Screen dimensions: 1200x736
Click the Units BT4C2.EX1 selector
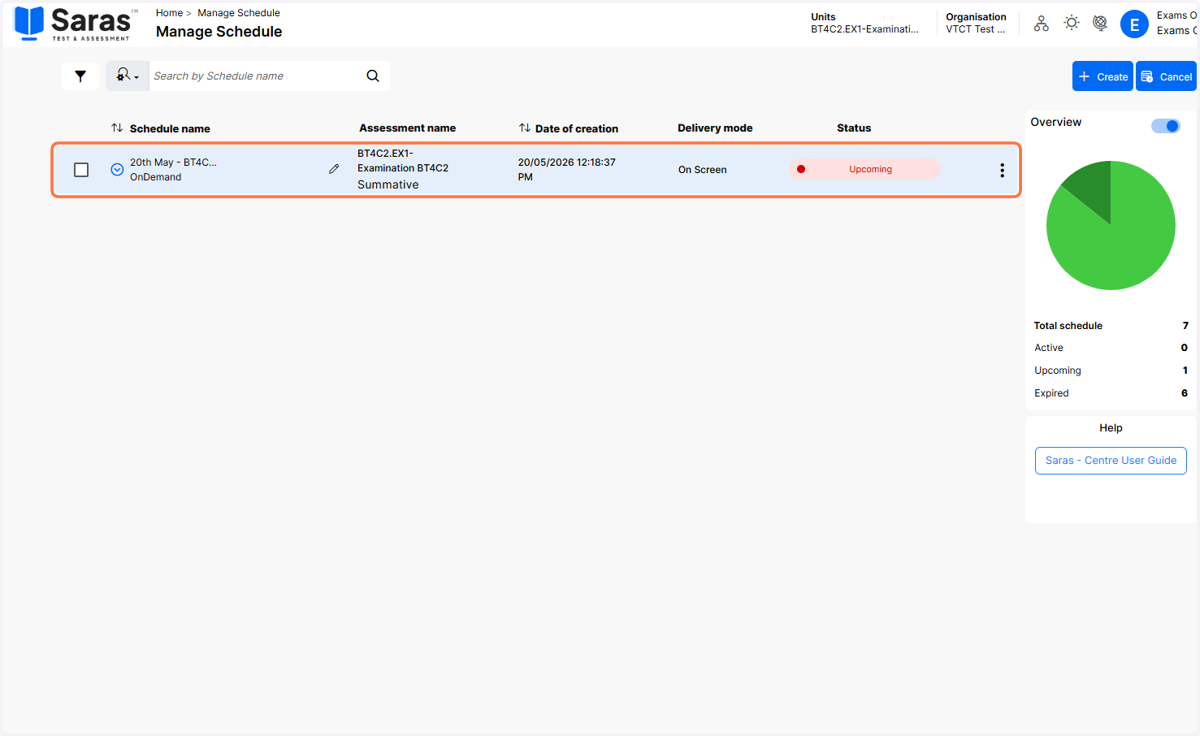tap(864, 23)
